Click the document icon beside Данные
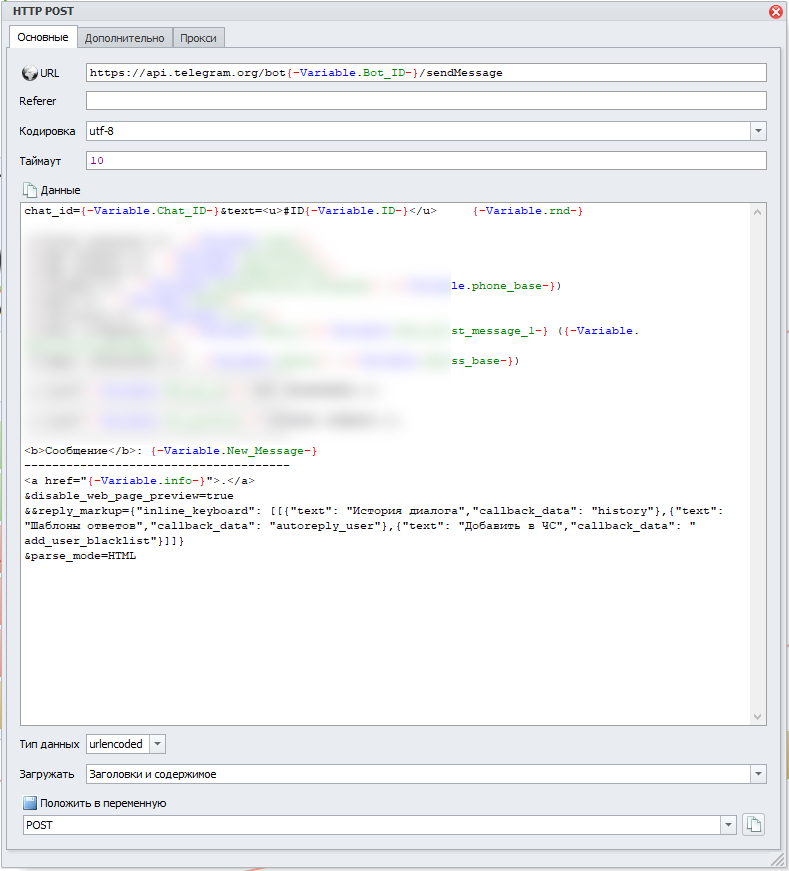 [29, 190]
